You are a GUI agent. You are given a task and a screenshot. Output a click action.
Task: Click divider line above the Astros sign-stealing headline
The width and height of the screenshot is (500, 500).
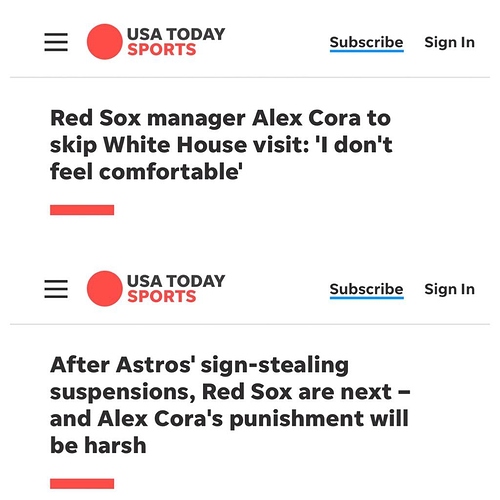(x=250, y=324)
